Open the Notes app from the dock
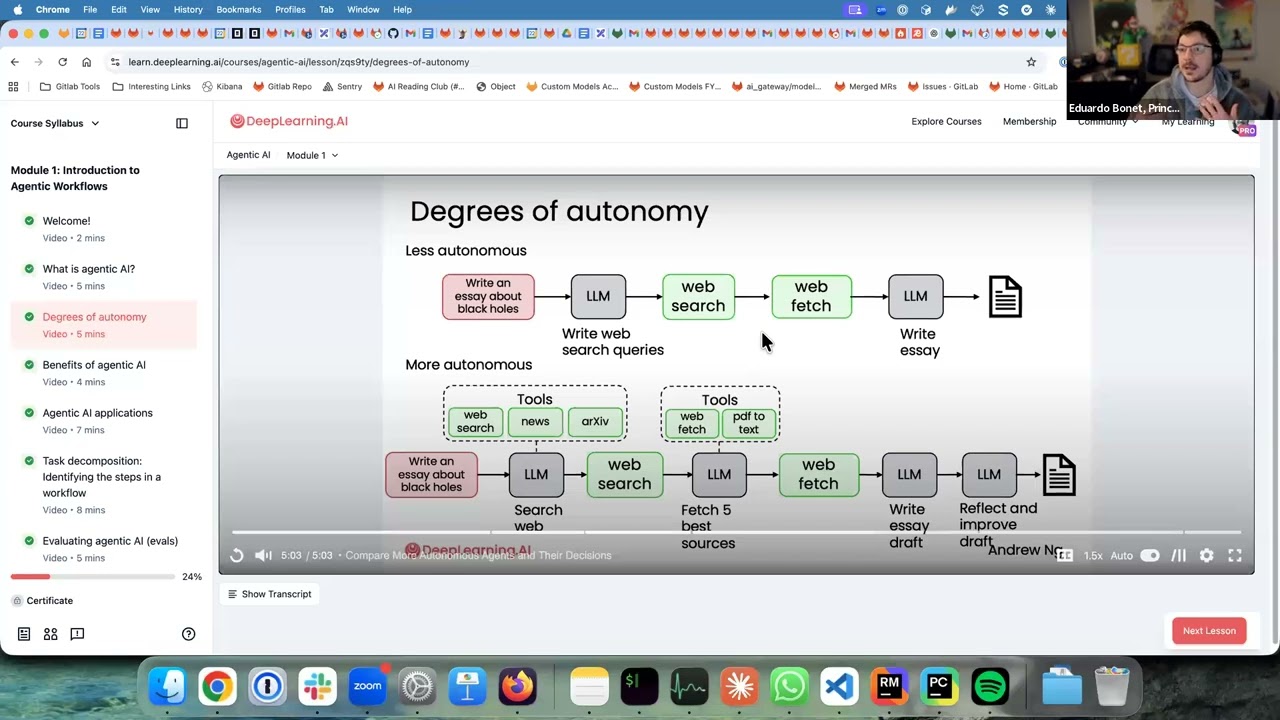This screenshot has width=1280, height=720. coord(589,686)
